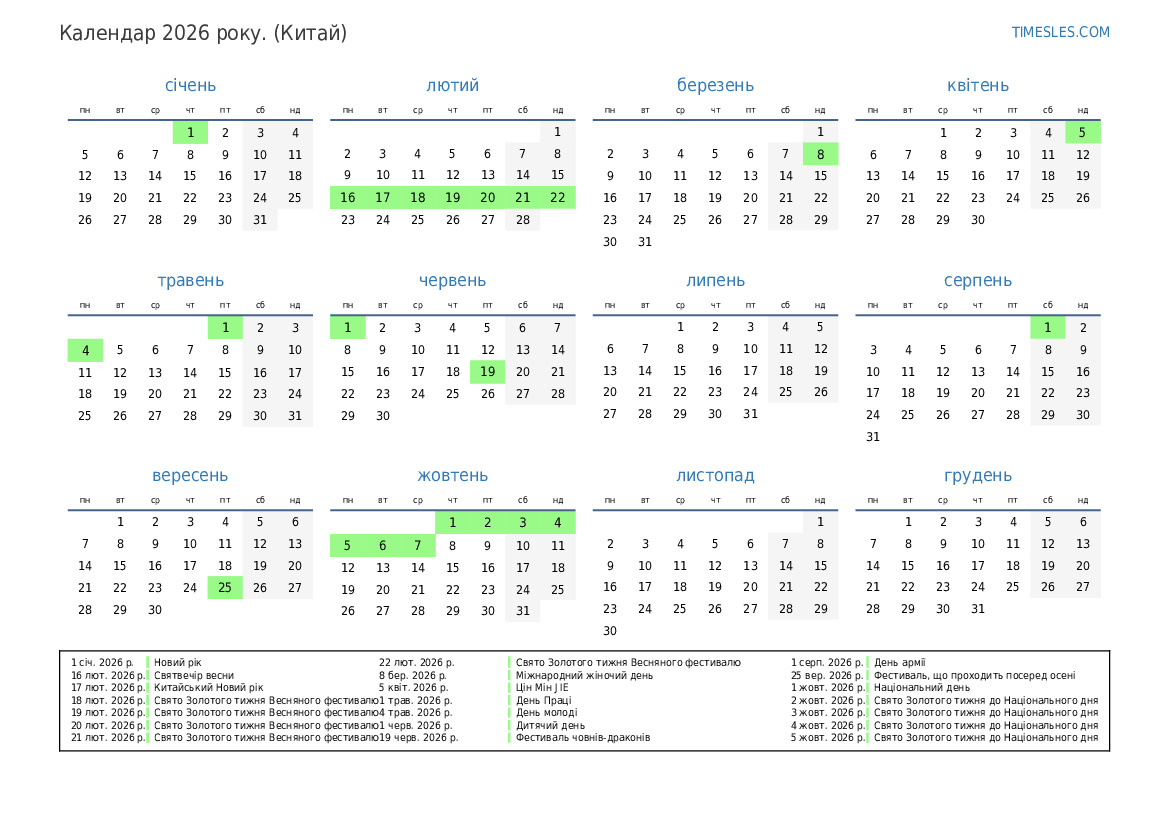Click the title "Календар 2026 року. (Китай)"

click(x=203, y=34)
